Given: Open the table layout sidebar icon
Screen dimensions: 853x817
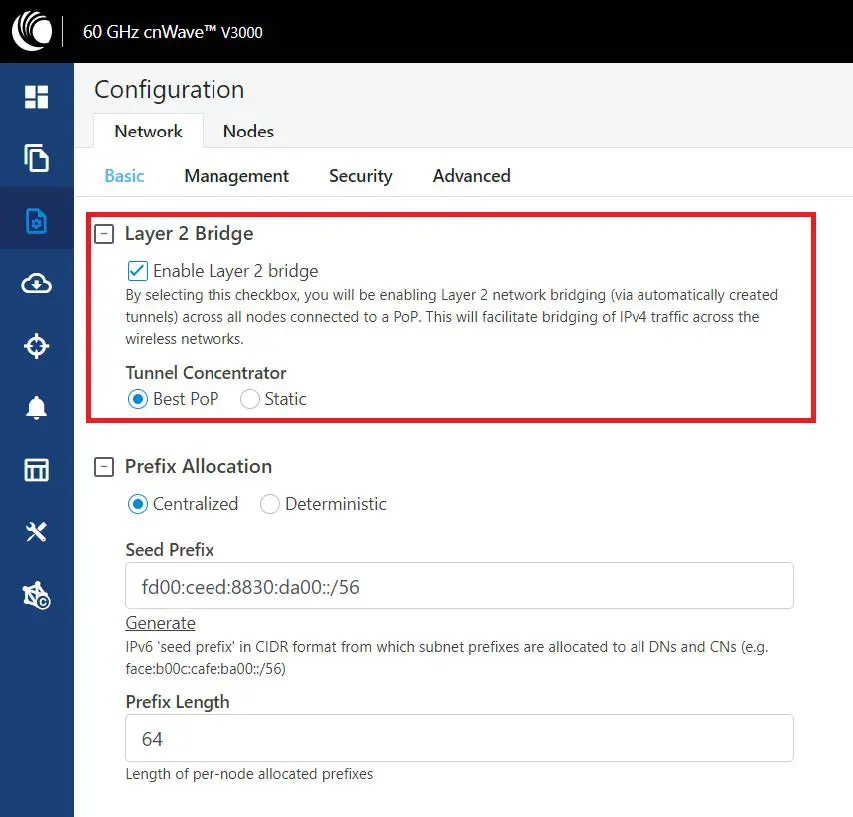Looking at the screenshot, I should point(37,470).
